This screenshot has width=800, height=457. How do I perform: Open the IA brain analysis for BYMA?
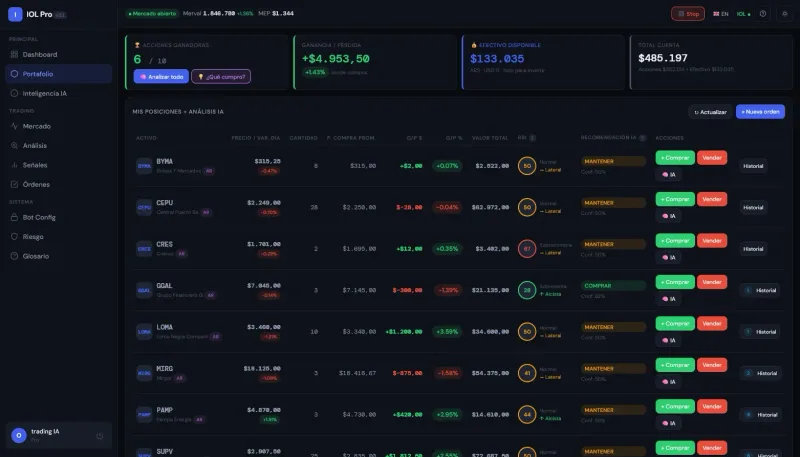click(x=668, y=174)
